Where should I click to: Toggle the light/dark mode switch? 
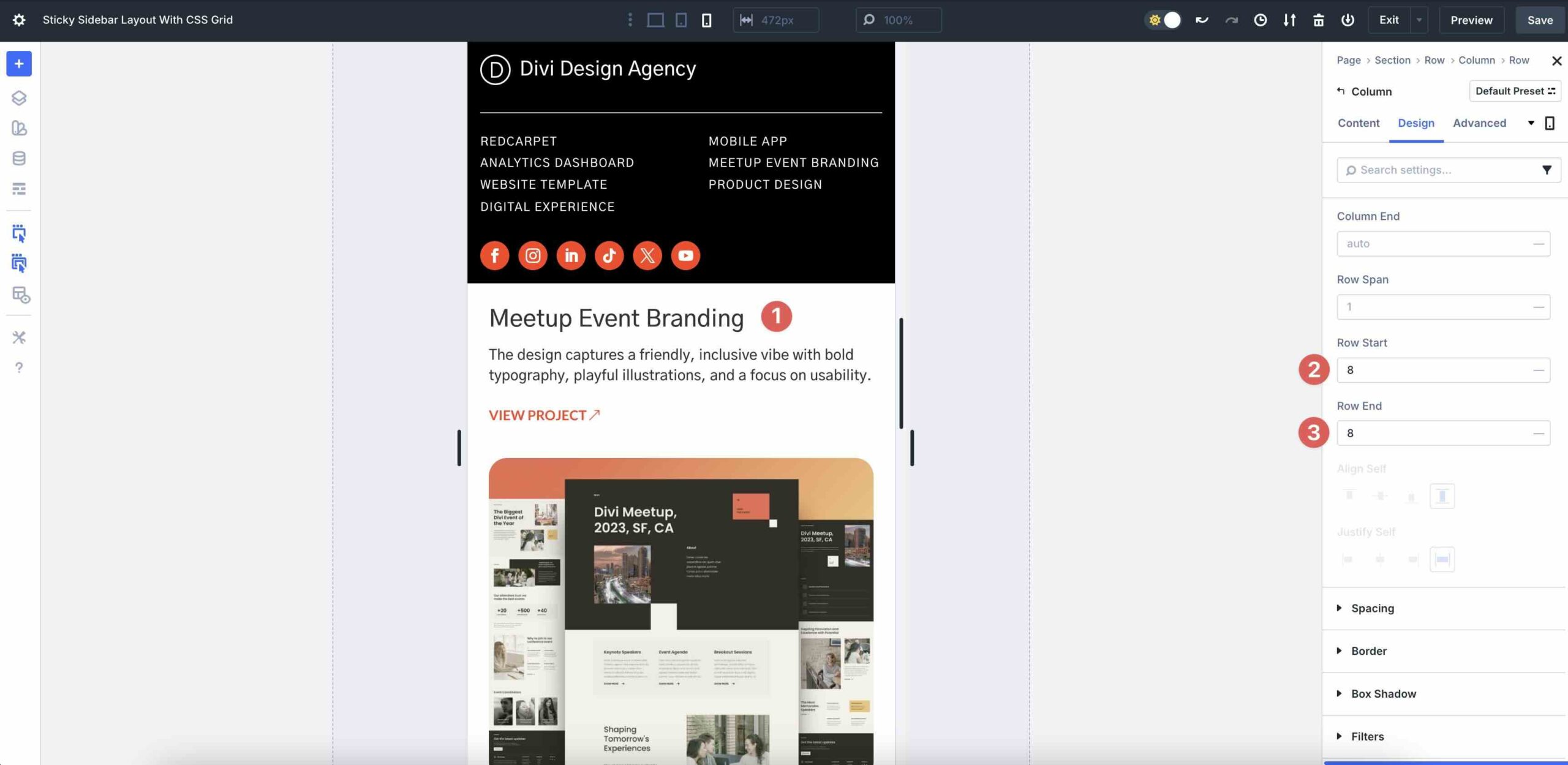(x=1163, y=20)
